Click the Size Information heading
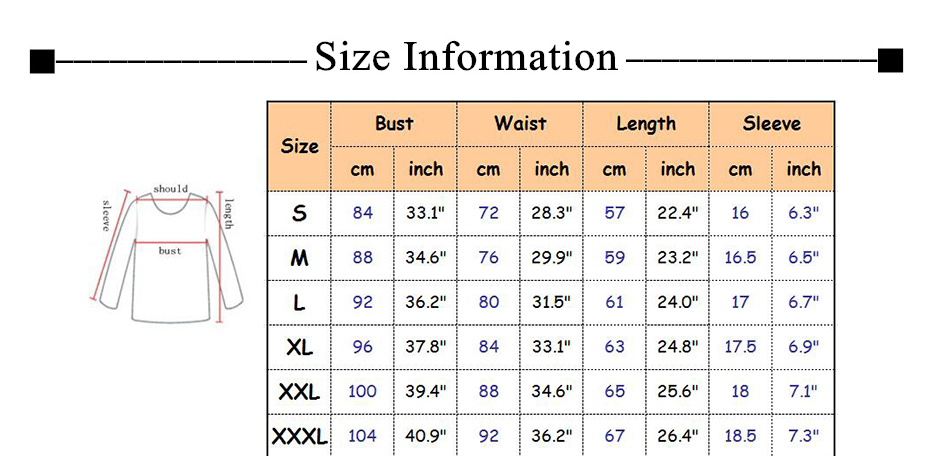This screenshot has height=456, width=928. (x=466, y=57)
